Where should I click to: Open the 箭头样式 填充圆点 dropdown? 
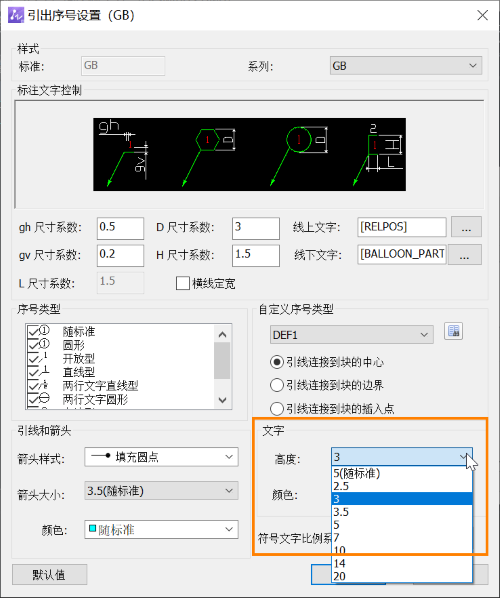coord(161,457)
